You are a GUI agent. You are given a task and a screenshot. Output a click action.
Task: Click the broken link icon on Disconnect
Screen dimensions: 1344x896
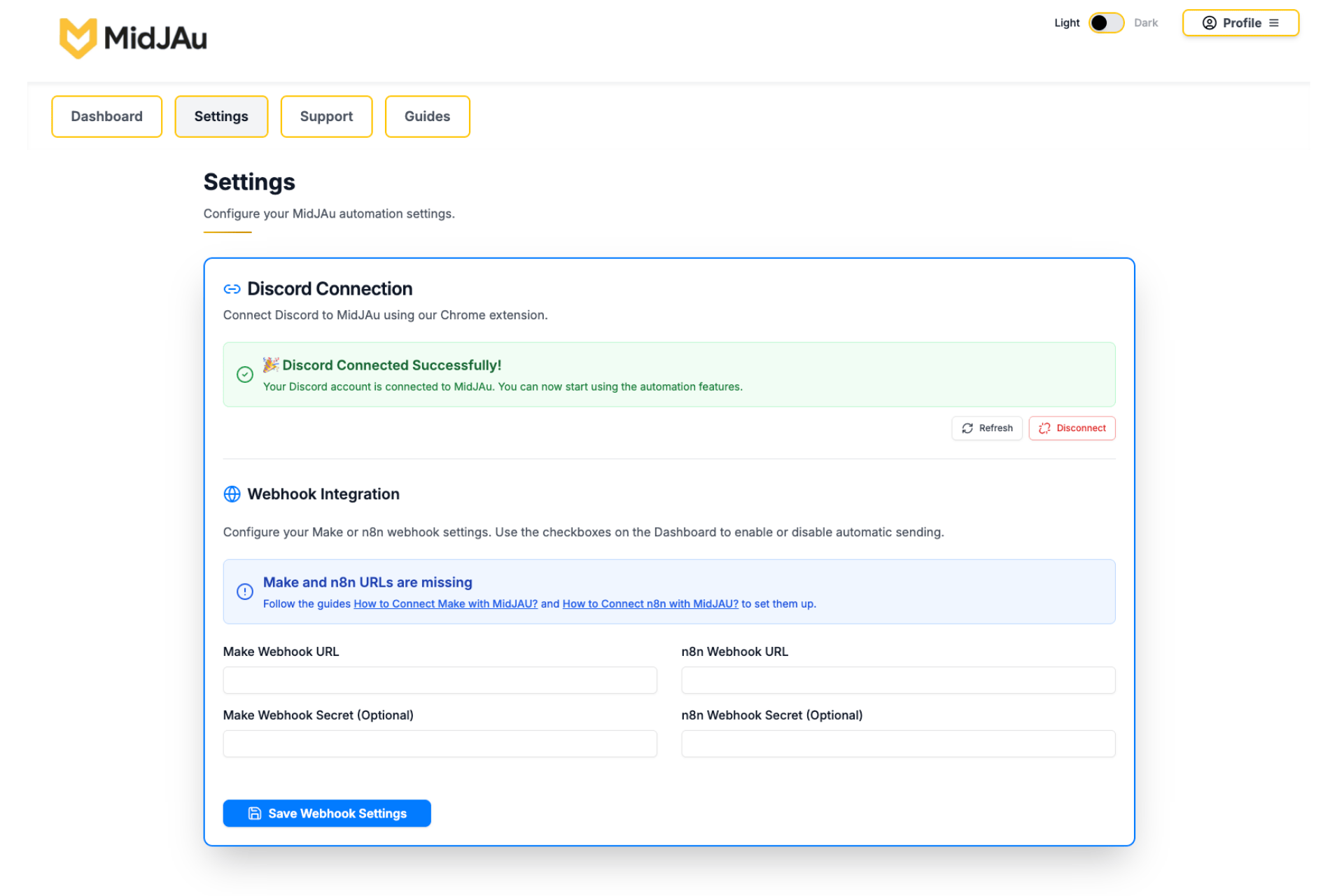tap(1045, 428)
